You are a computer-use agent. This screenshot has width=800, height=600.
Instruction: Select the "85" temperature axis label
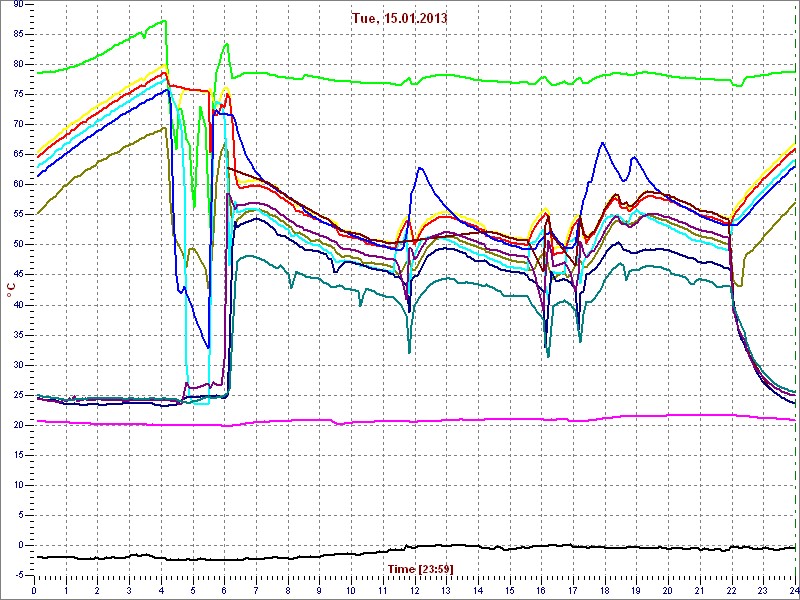[18, 34]
